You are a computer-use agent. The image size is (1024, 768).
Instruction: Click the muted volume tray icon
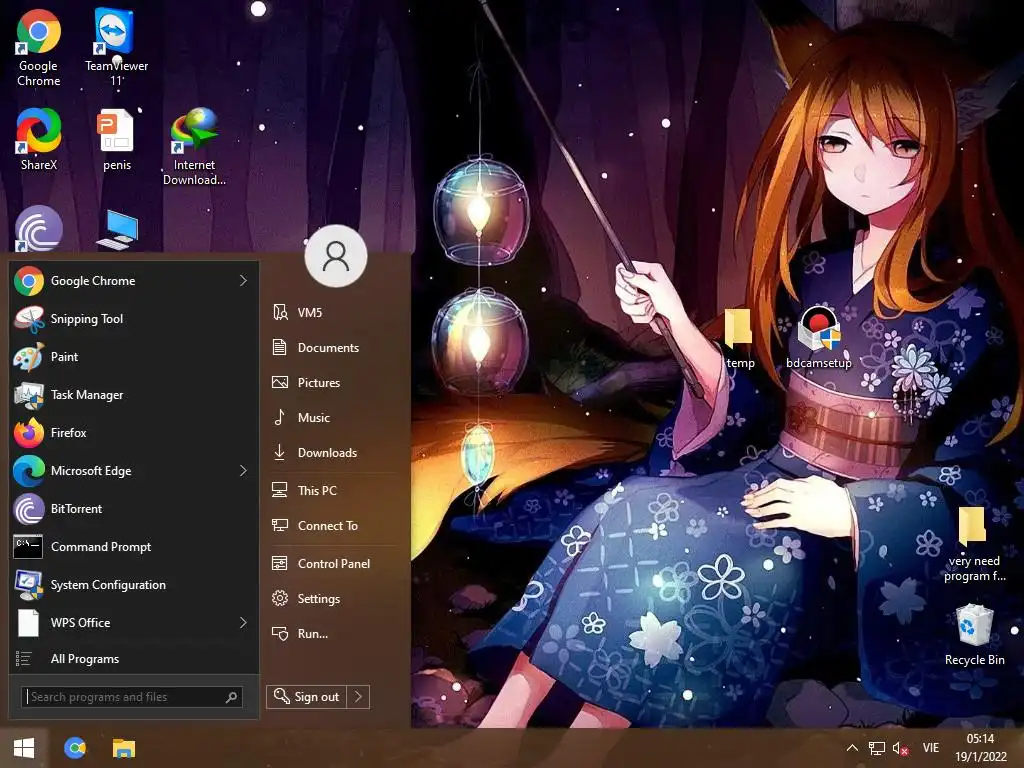point(901,748)
